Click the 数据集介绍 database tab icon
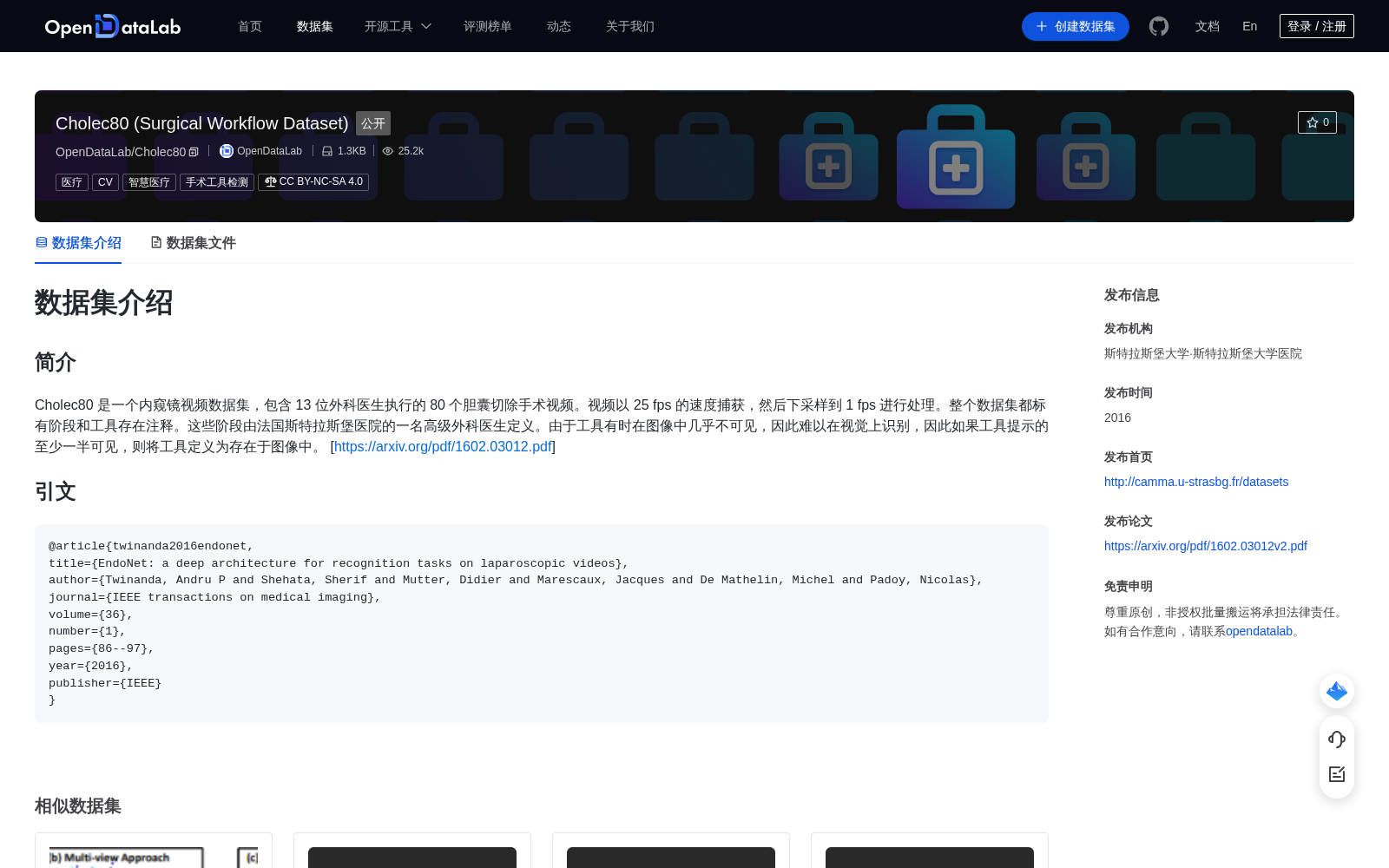The image size is (1389, 868). [x=42, y=242]
